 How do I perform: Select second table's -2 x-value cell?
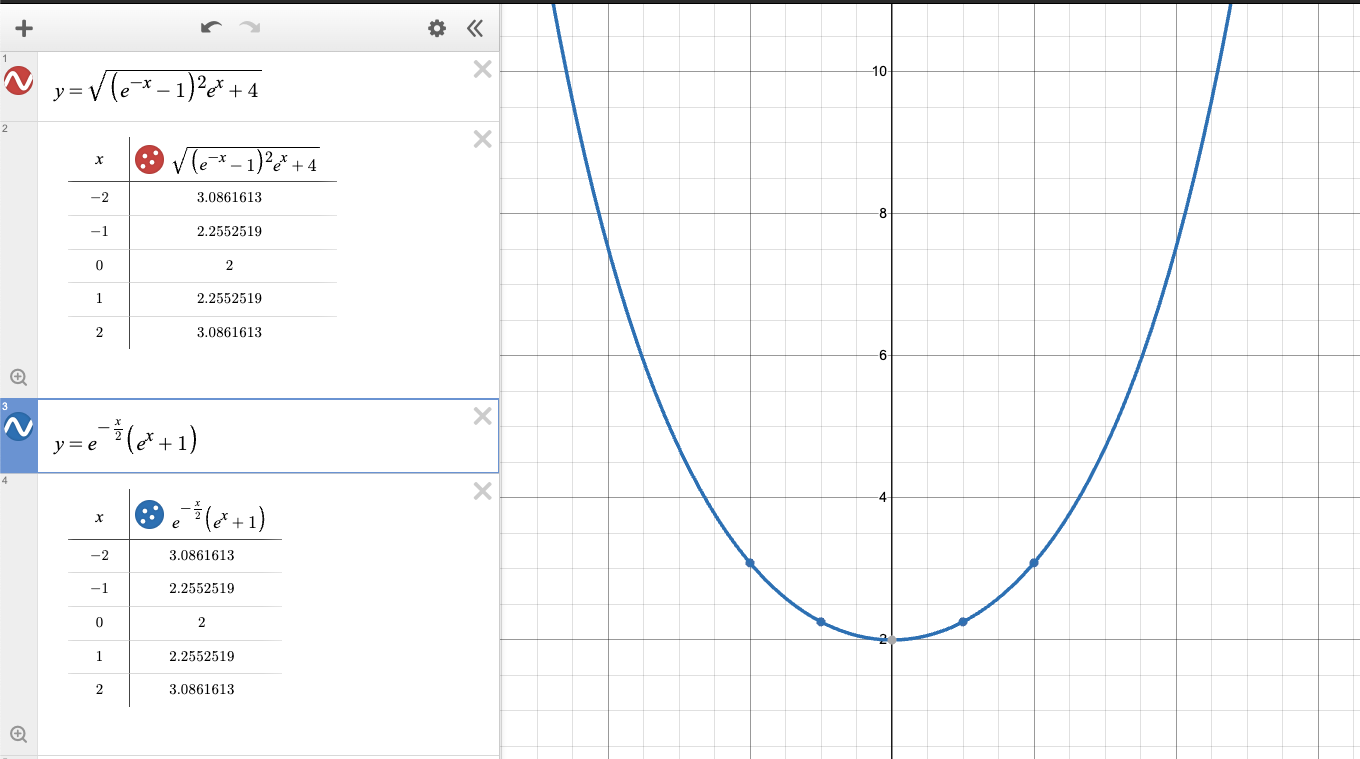click(99, 555)
